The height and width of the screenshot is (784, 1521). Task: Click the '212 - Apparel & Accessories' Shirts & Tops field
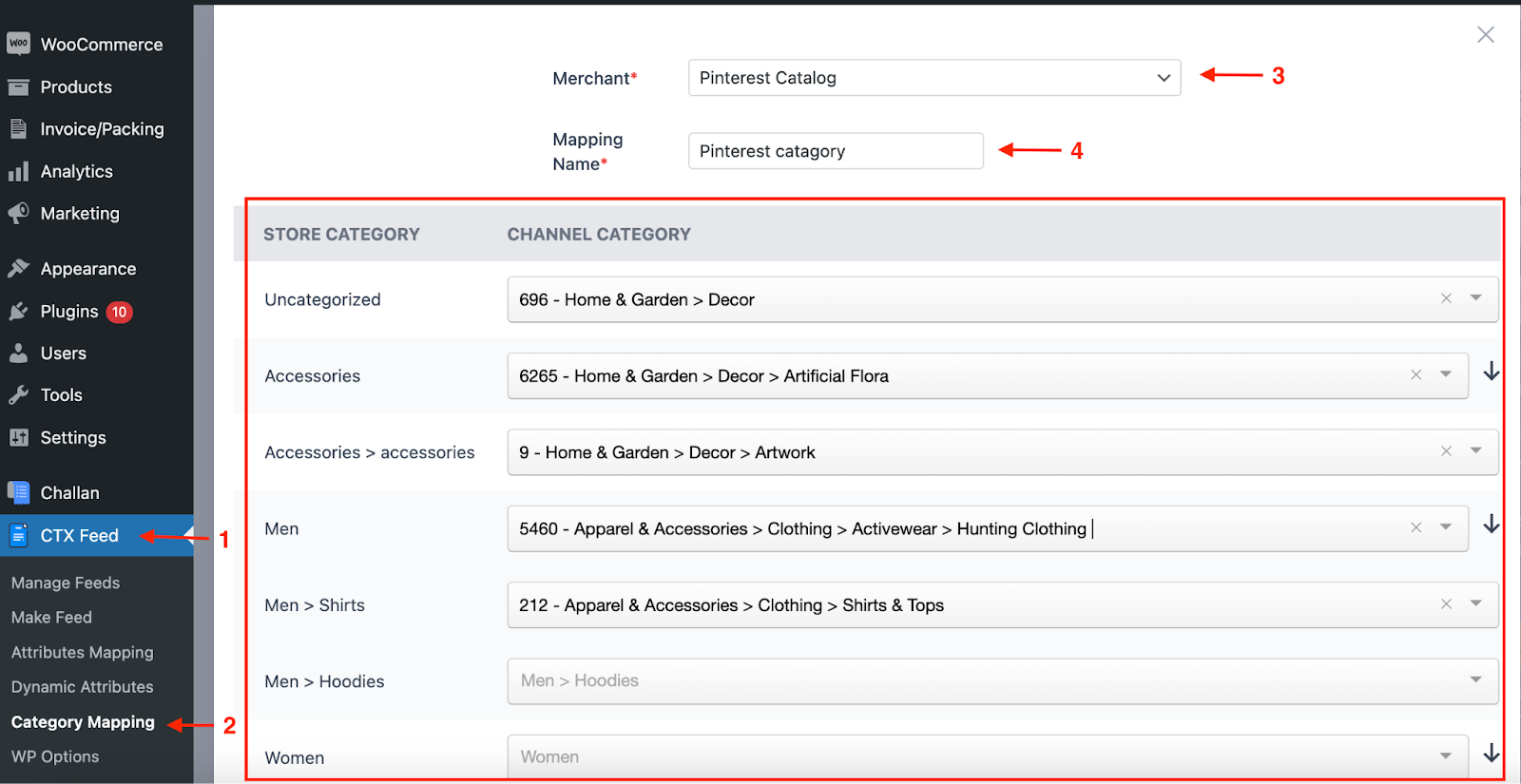pyautogui.click(x=1003, y=605)
